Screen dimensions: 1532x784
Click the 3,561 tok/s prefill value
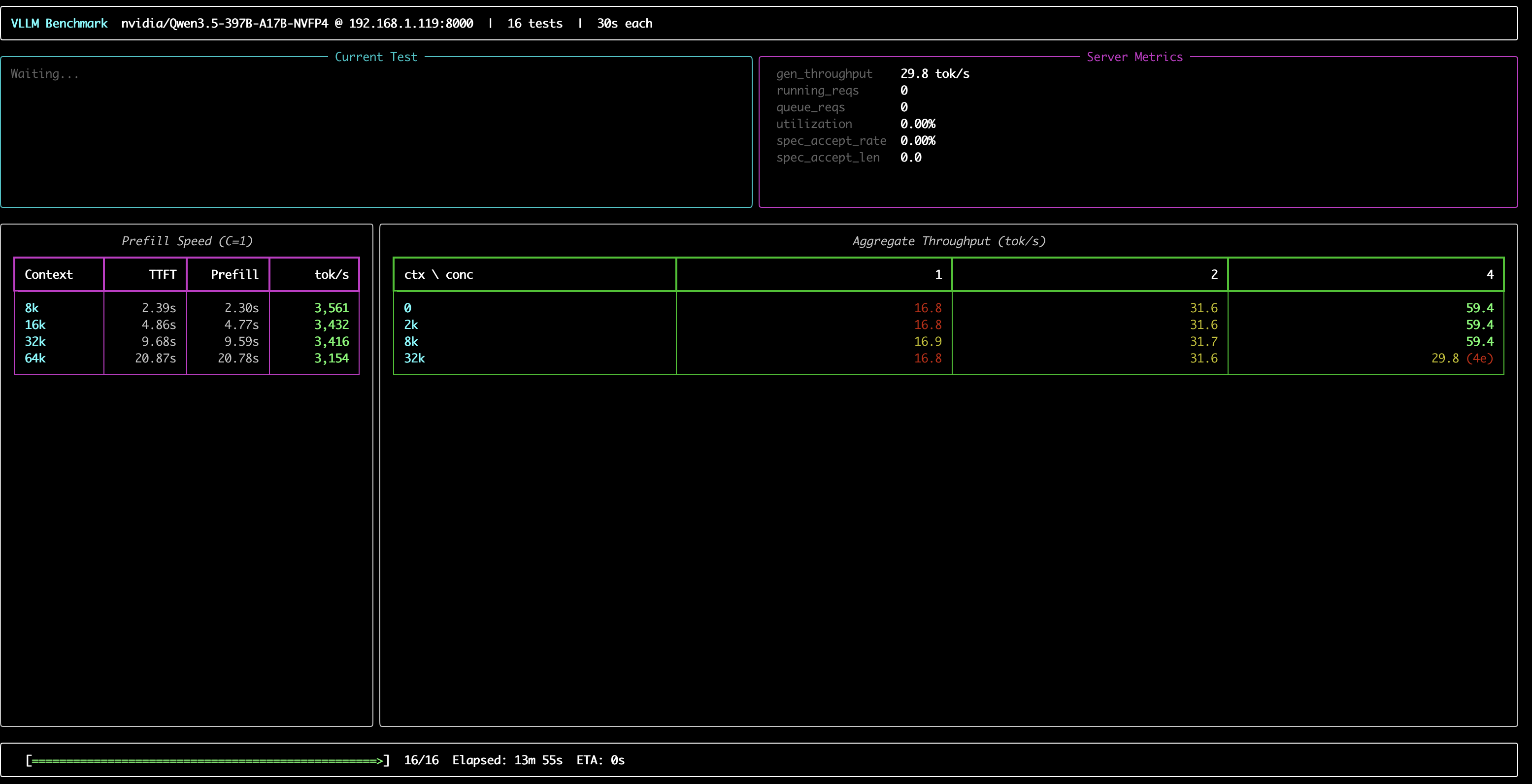click(x=331, y=308)
